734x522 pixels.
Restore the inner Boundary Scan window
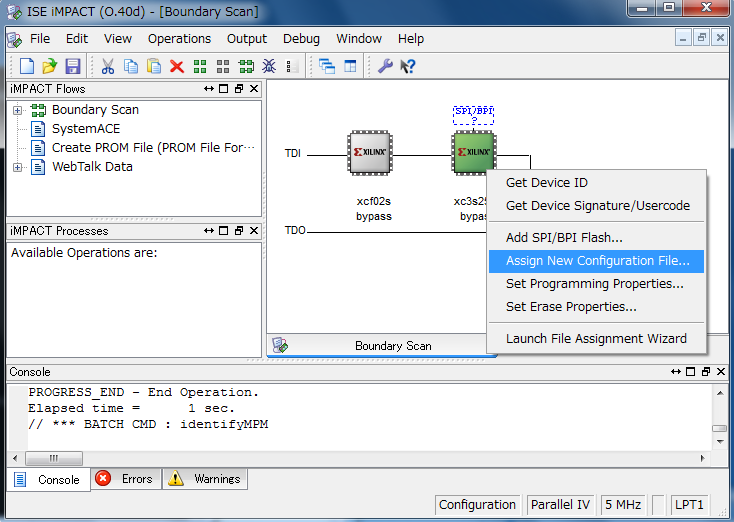tap(701, 38)
